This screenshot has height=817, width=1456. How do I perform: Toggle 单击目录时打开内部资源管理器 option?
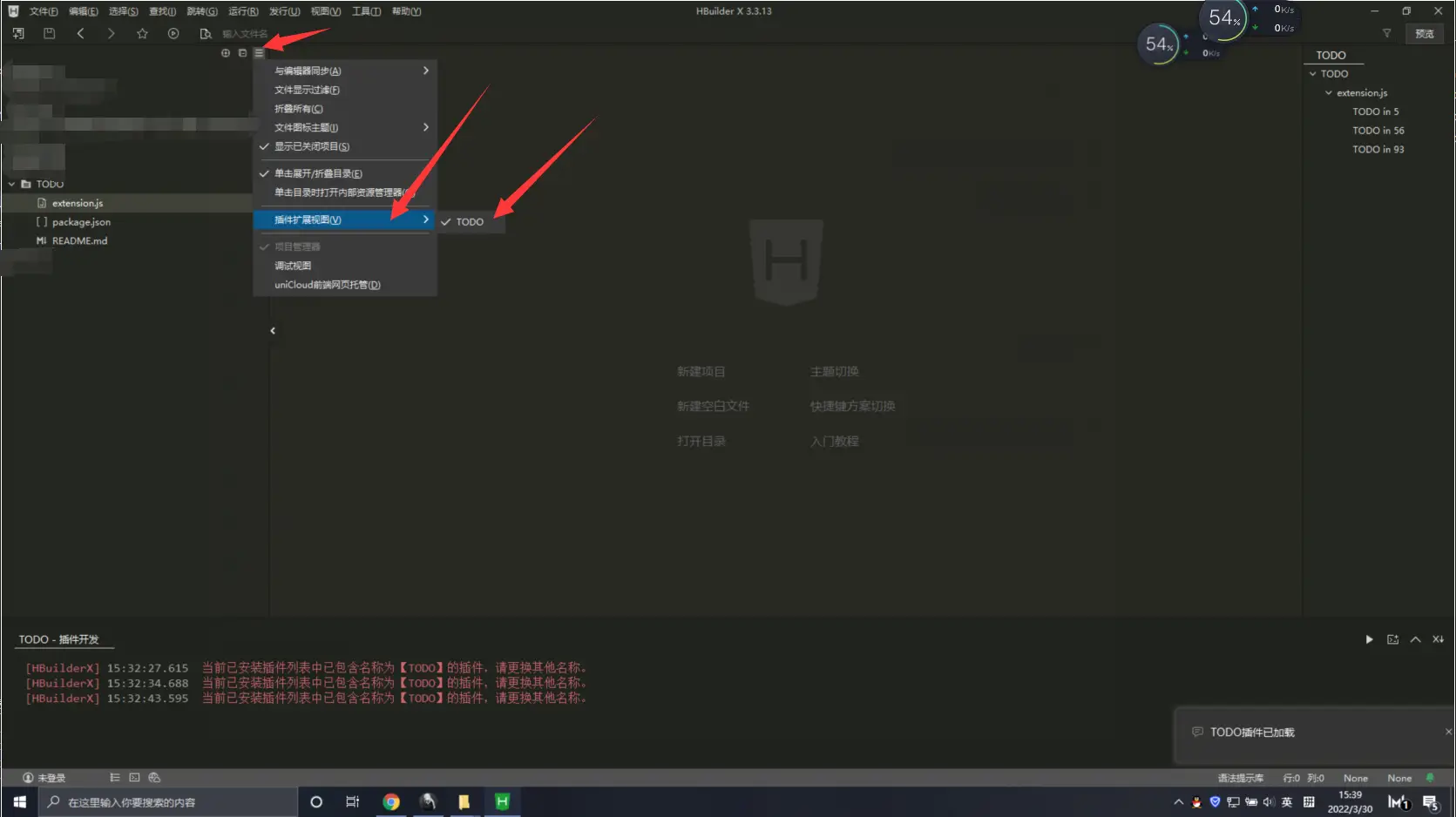pos(345,192)
